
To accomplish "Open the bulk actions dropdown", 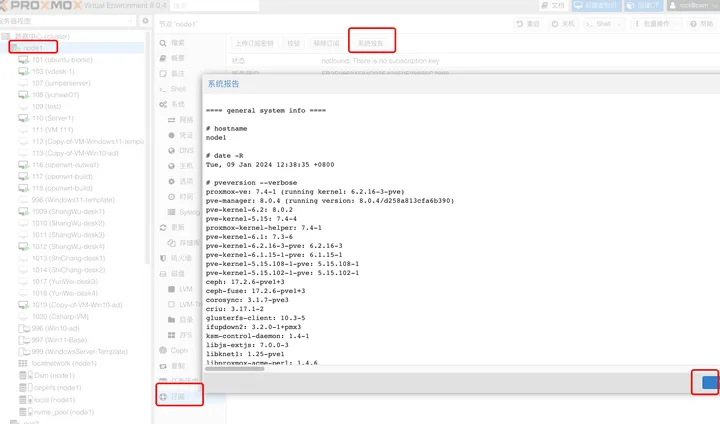I will tap(655, 24).
